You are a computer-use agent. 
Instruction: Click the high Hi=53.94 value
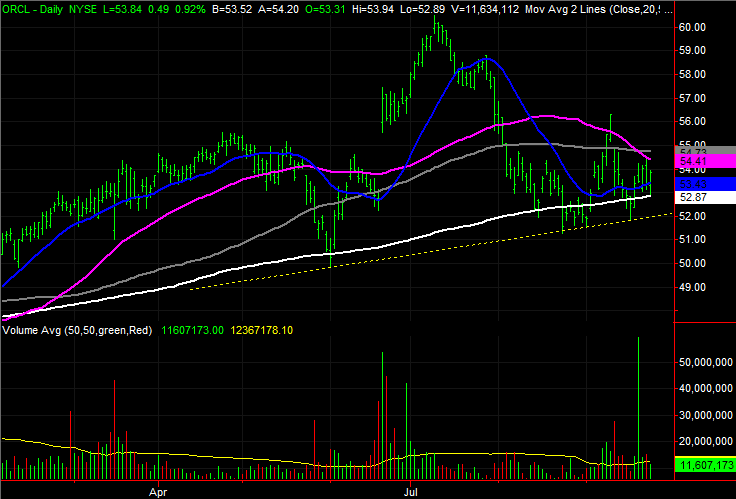click(372, 9)
